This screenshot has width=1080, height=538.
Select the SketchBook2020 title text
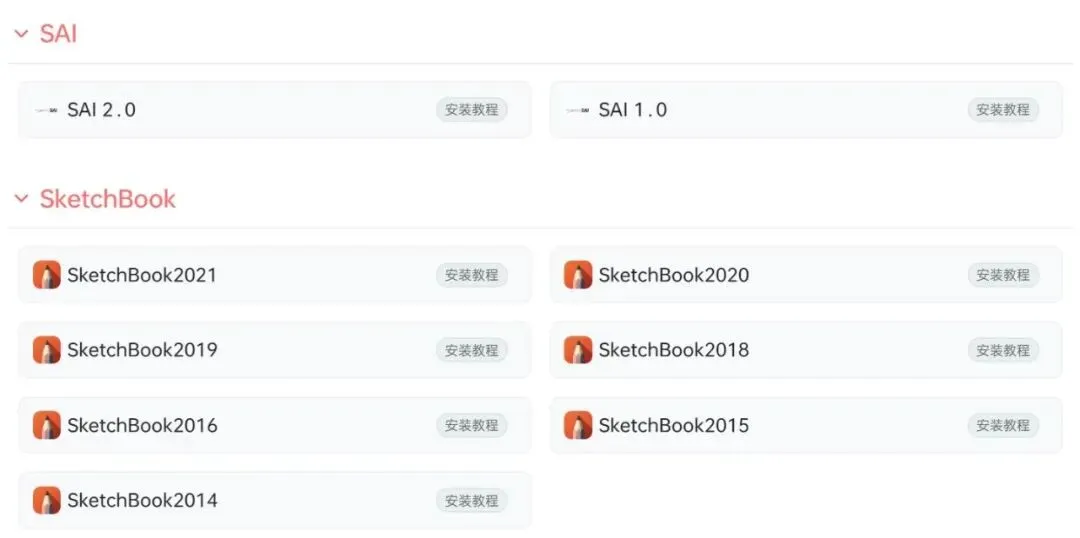tap(673, 275)
